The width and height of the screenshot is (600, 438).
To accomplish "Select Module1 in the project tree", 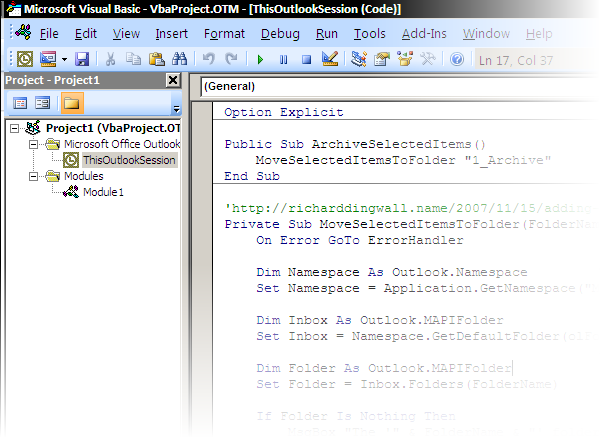I will tap(103, 192).
